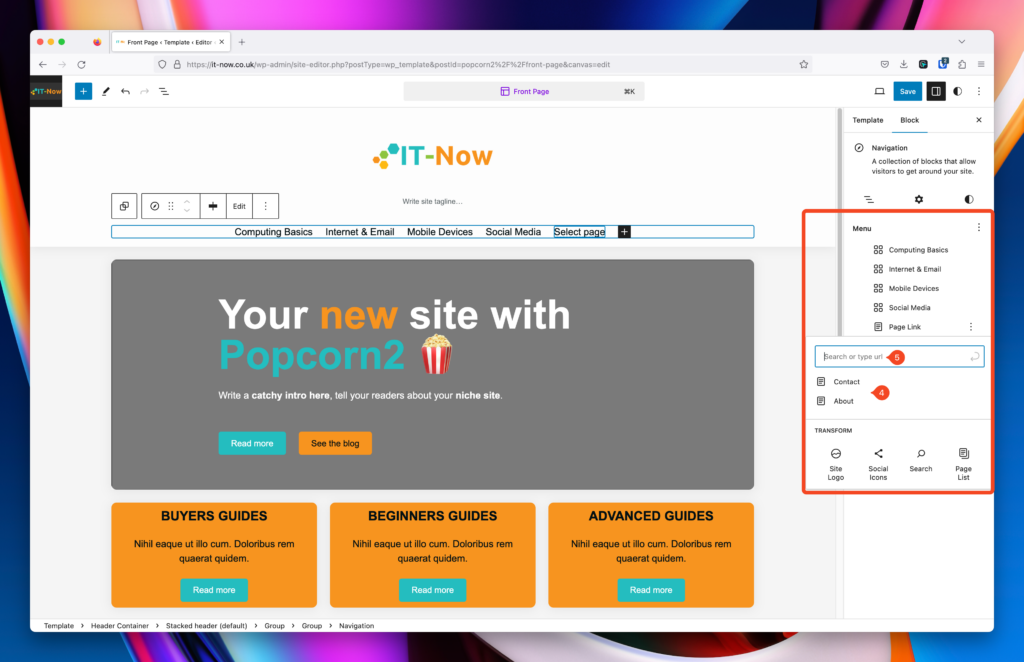The width and height of the screenshot is (1024, 662).
Task: Select the Internet & Email menu link
Action: (360, 232)
